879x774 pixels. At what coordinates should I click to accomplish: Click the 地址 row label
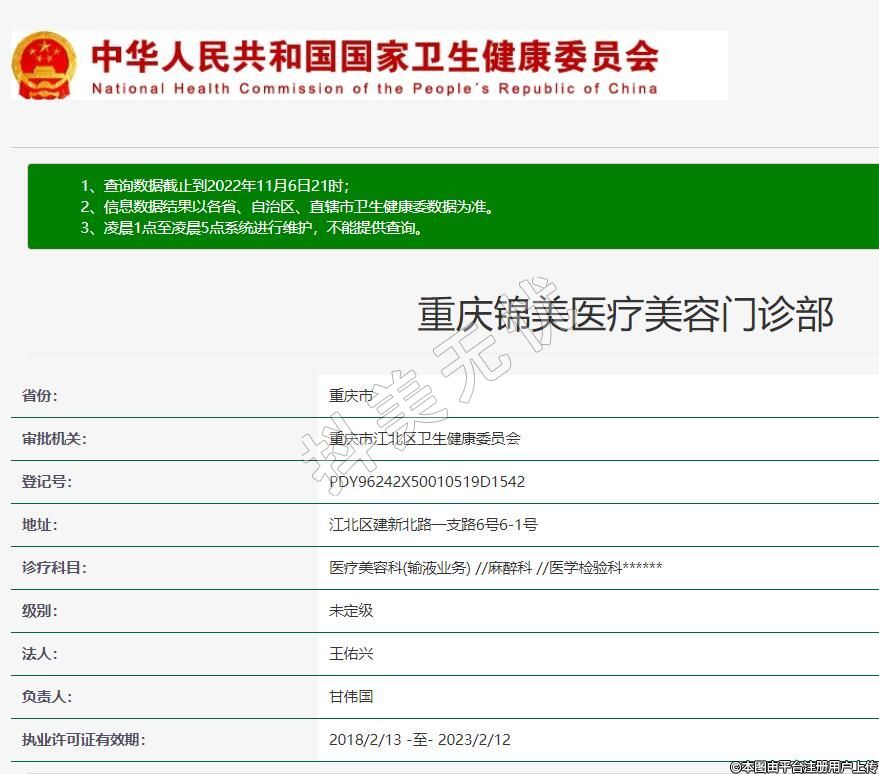pyautogui.click(x=40, y=525)
